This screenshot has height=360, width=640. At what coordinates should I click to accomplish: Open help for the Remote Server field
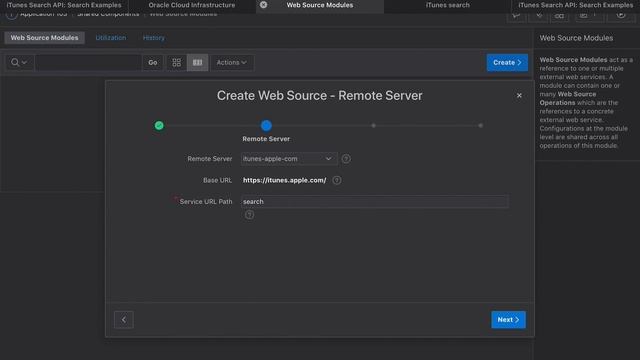(x=346, y=159)
